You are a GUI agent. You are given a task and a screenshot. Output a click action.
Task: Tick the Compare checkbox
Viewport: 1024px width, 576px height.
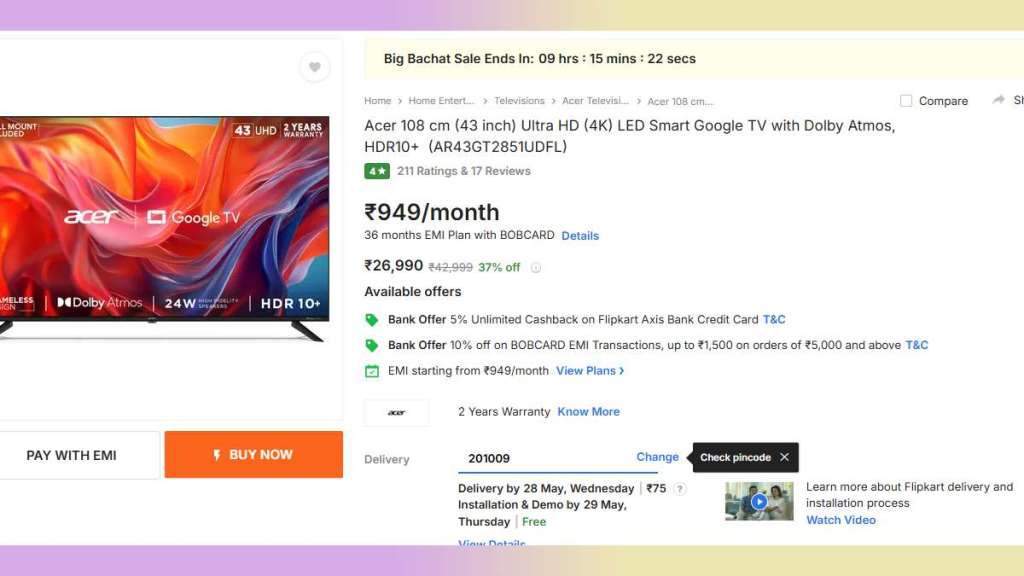[x=906, y=101]
